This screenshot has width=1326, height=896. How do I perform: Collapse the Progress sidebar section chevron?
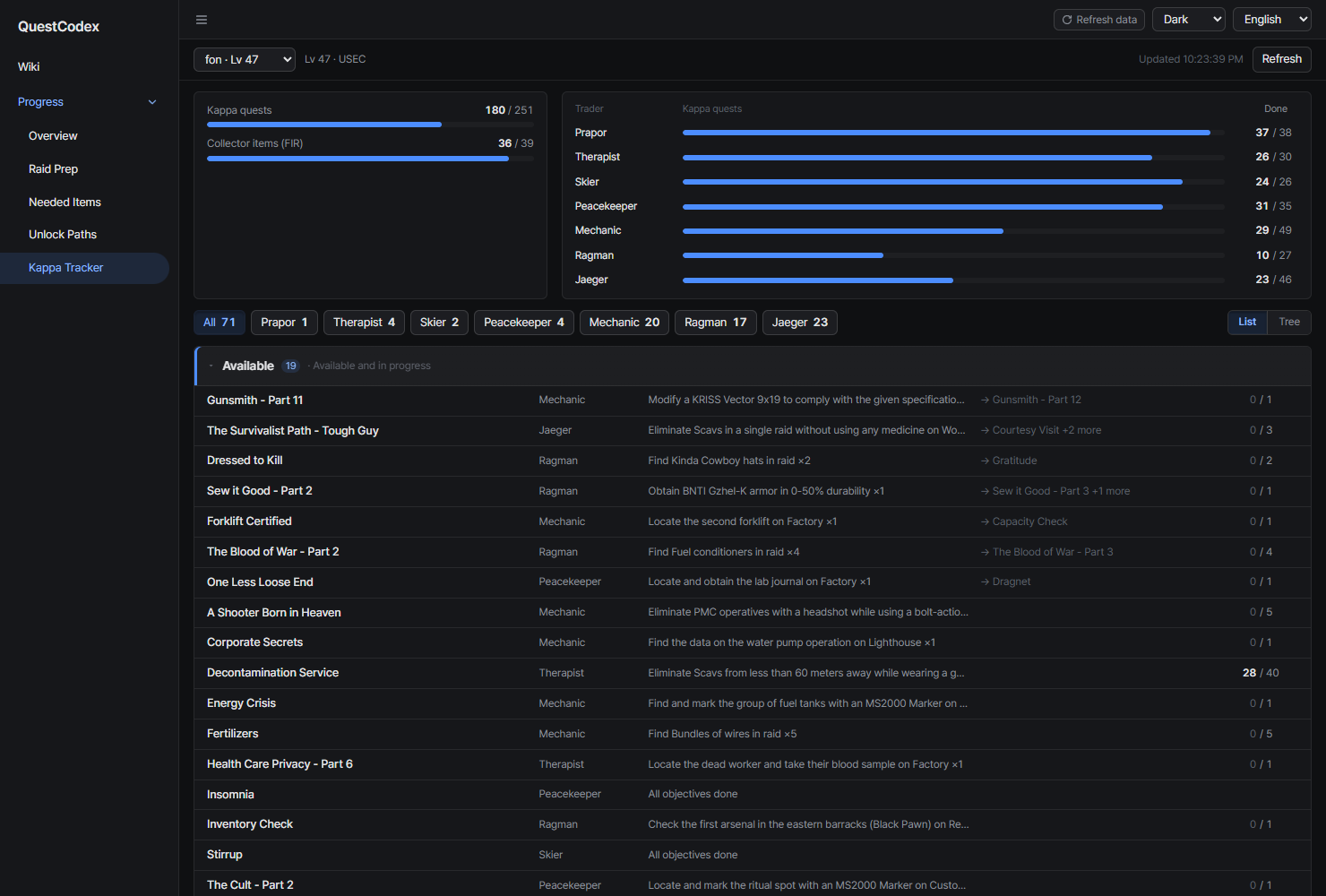click(x=152, y=102)
